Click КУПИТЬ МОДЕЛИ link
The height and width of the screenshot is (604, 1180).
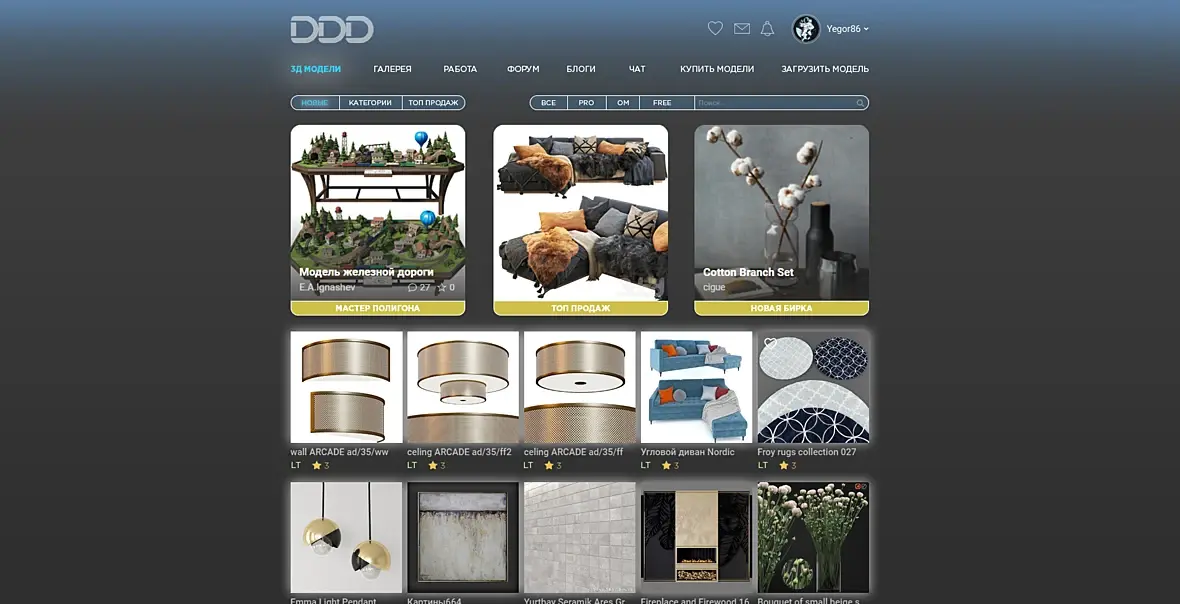click(717, 68)
